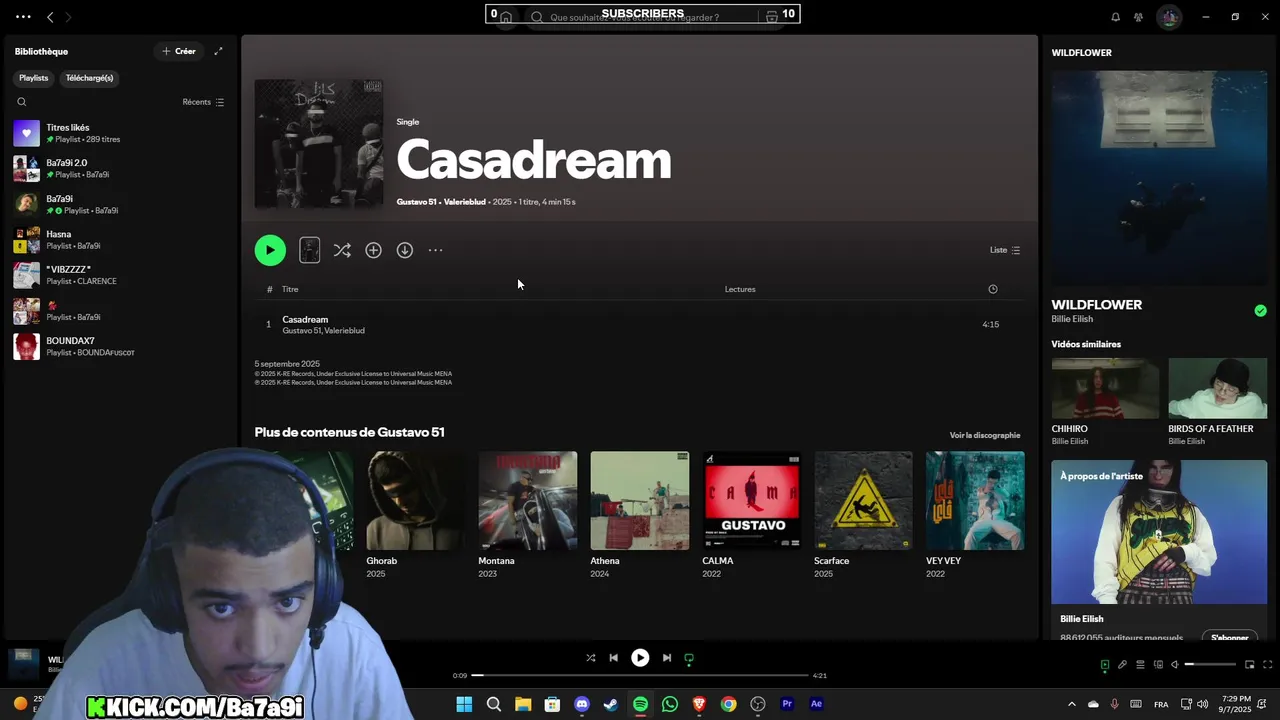The width and height of the screenshot is (1280, 720).
Task: Expand the Bibliothèque panel with arrows icon
Action: pyautogui.click(x=218, y=51)
